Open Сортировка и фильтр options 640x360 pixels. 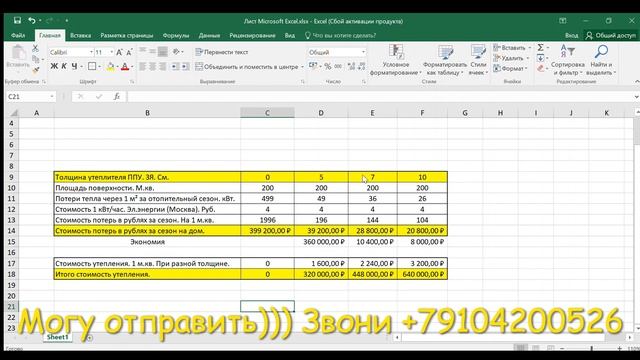(567, 60)
